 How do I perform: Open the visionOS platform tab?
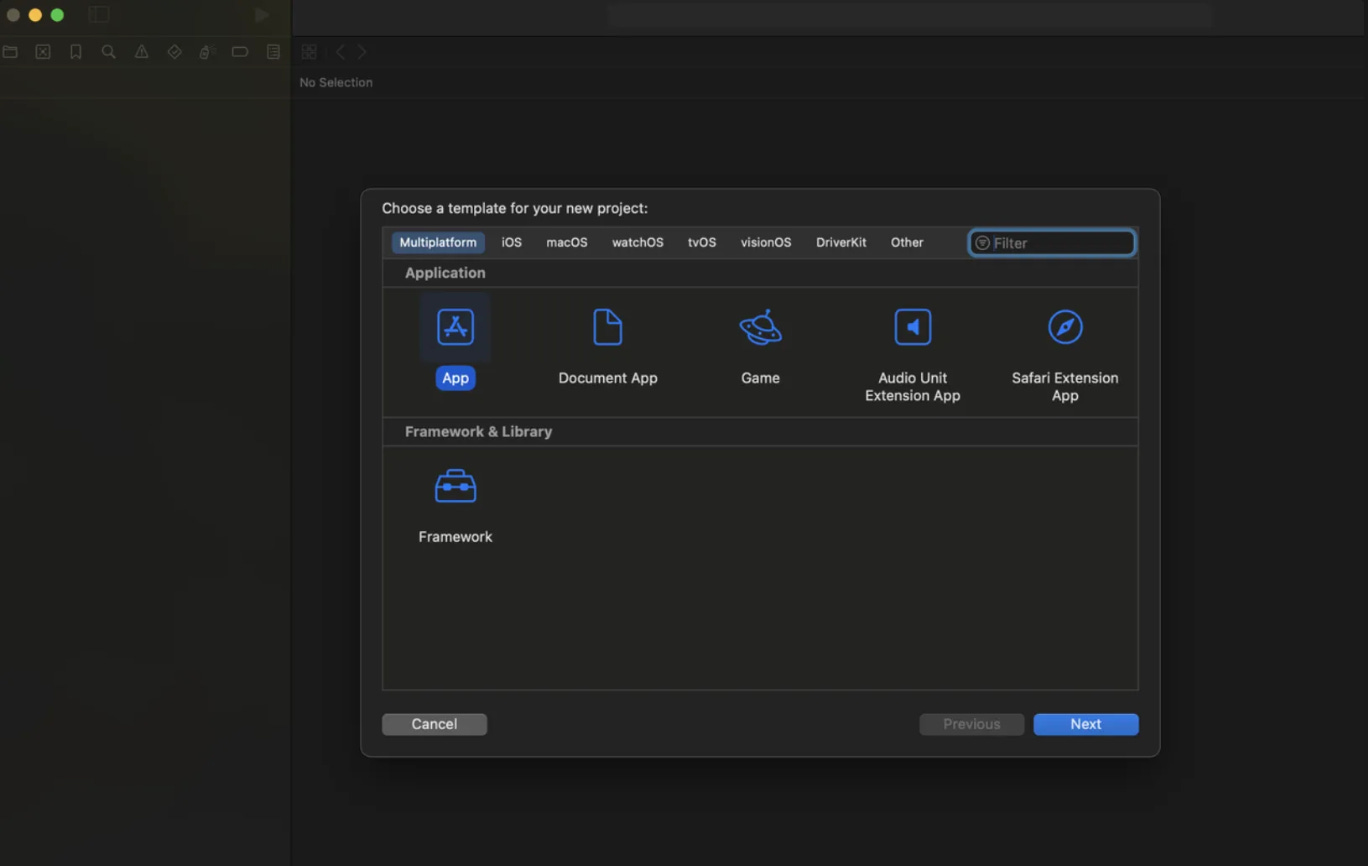[765, 243]
